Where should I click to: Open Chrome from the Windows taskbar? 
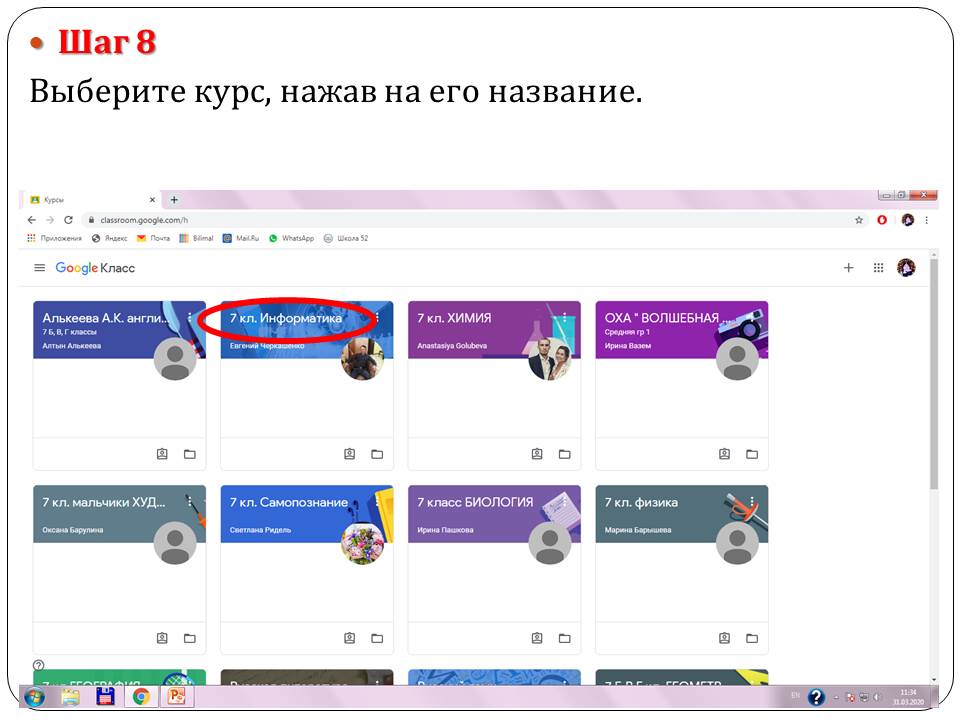coord(142,697)
